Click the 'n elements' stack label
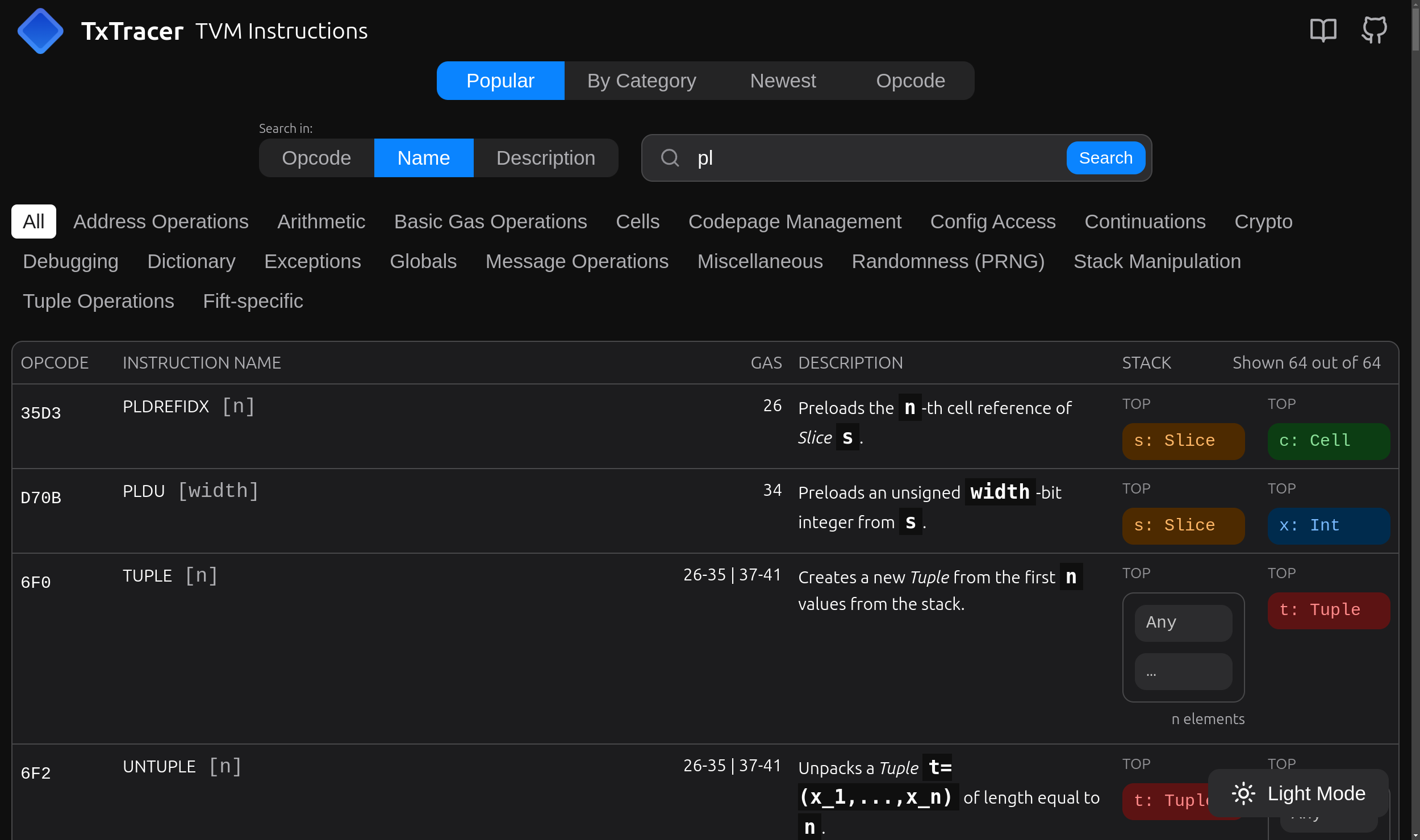Image resolution: width=1420 pixels, height=840 pixels. (1208, 719)
